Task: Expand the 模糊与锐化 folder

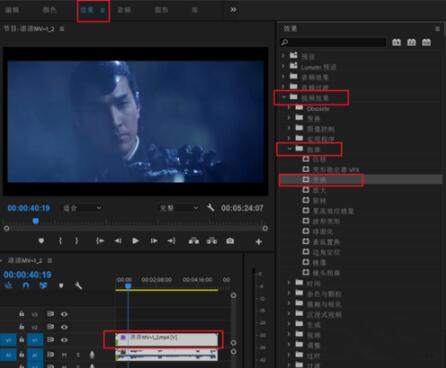Action: pyautogui.click(x=289, y=303)
